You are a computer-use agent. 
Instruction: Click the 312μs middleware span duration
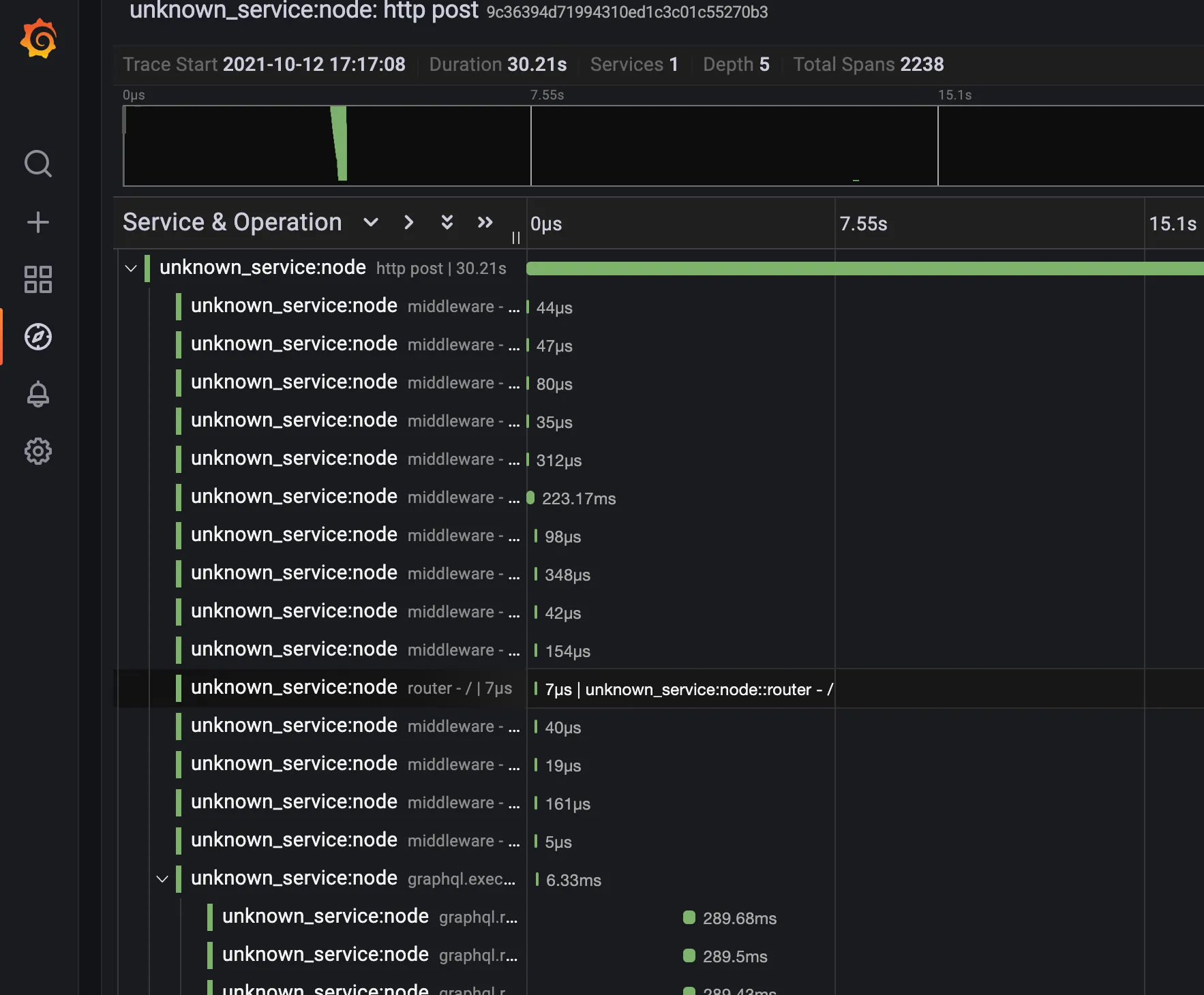tap(559, 461)
